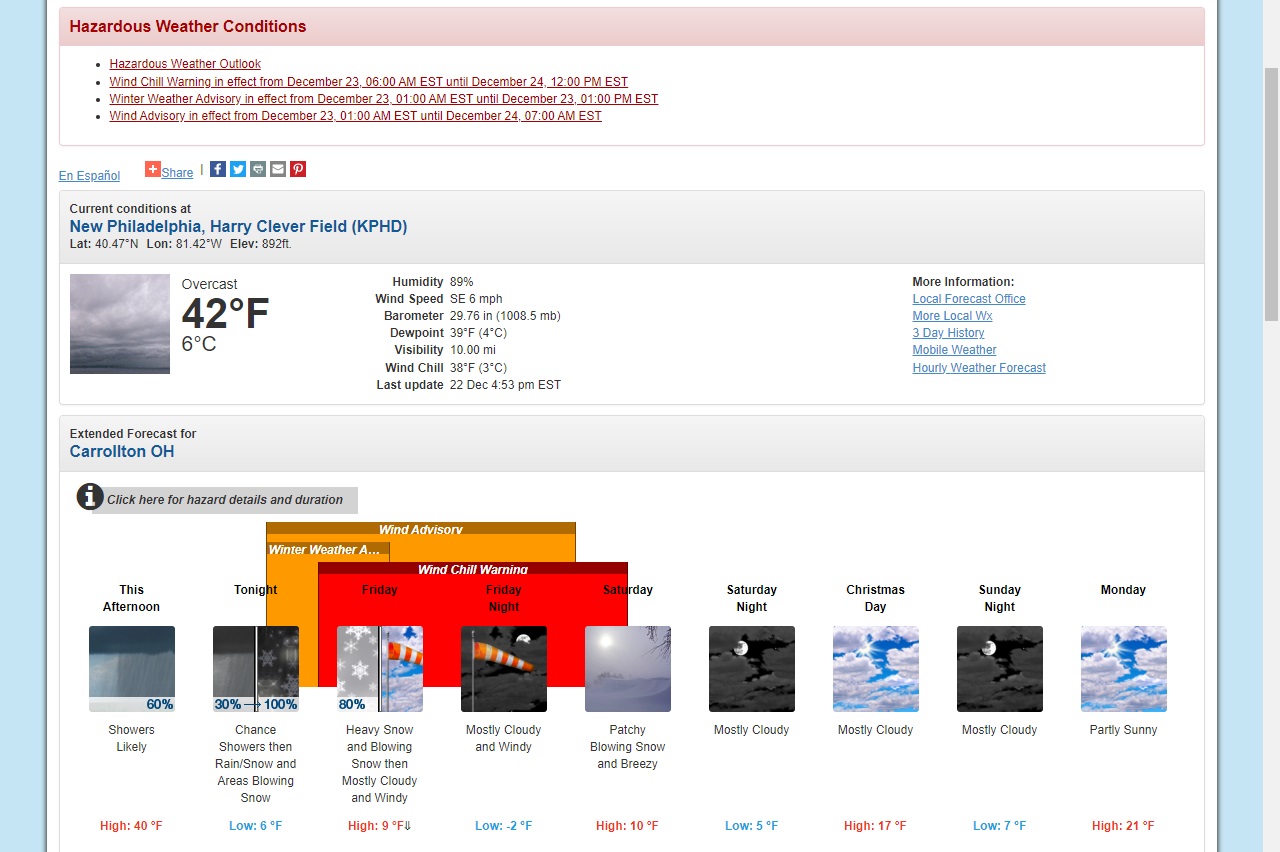Click the Saturday blowing snow forecast icon

[628, 669]
